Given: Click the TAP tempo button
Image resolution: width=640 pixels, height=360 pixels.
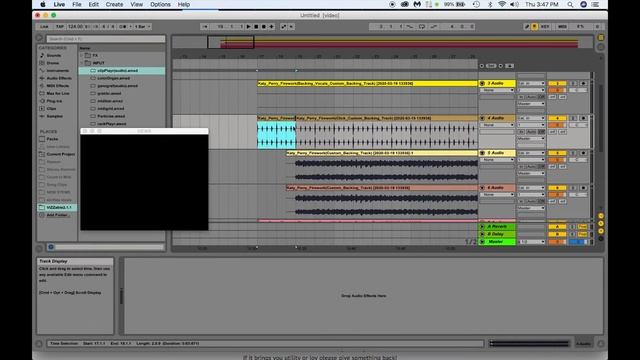Looking at the screenshot, I should click(60, 27).
